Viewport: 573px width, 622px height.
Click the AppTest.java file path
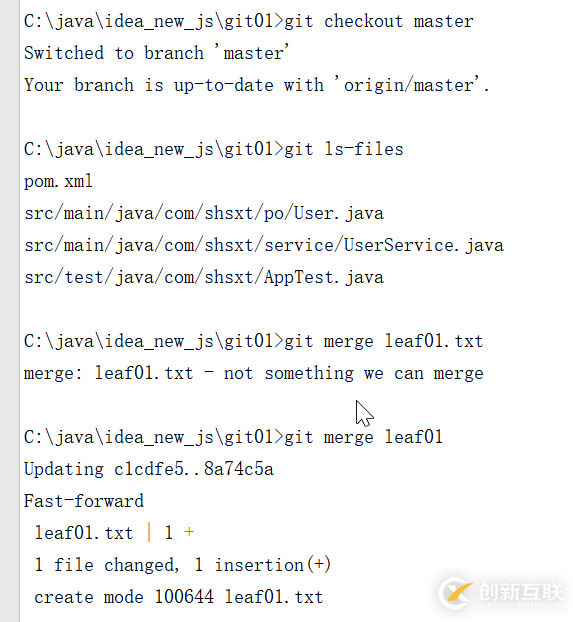[204, 277]
